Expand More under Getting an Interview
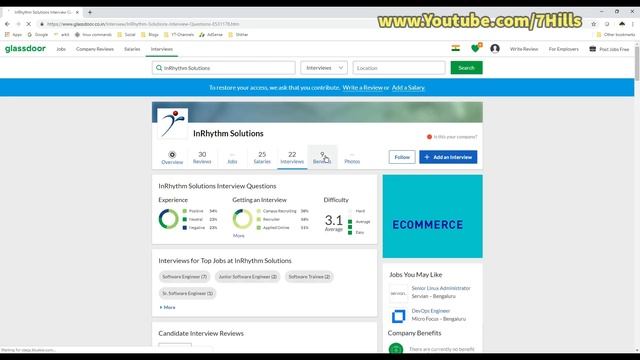640x360 pixels. 239,236
